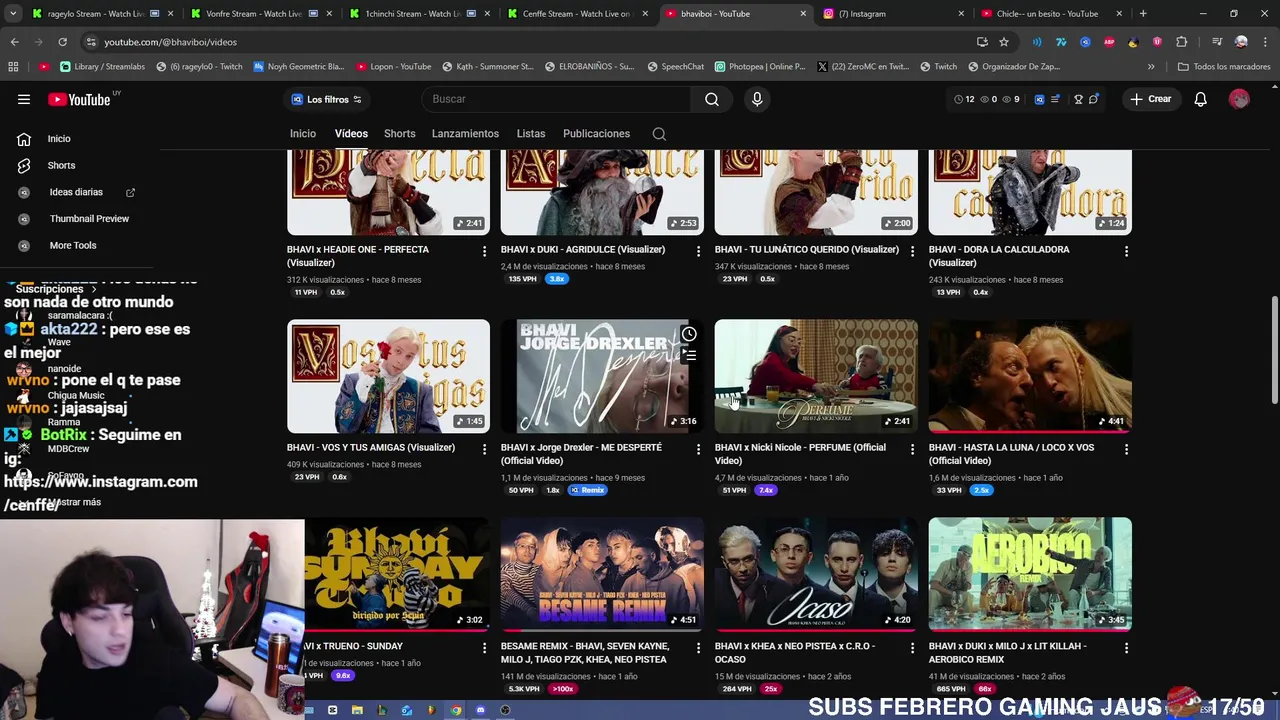This screenshot has width=1280, height=720.
Task: Add ME DESPERTÉ to queue icon
Action: tap(689, 356)
